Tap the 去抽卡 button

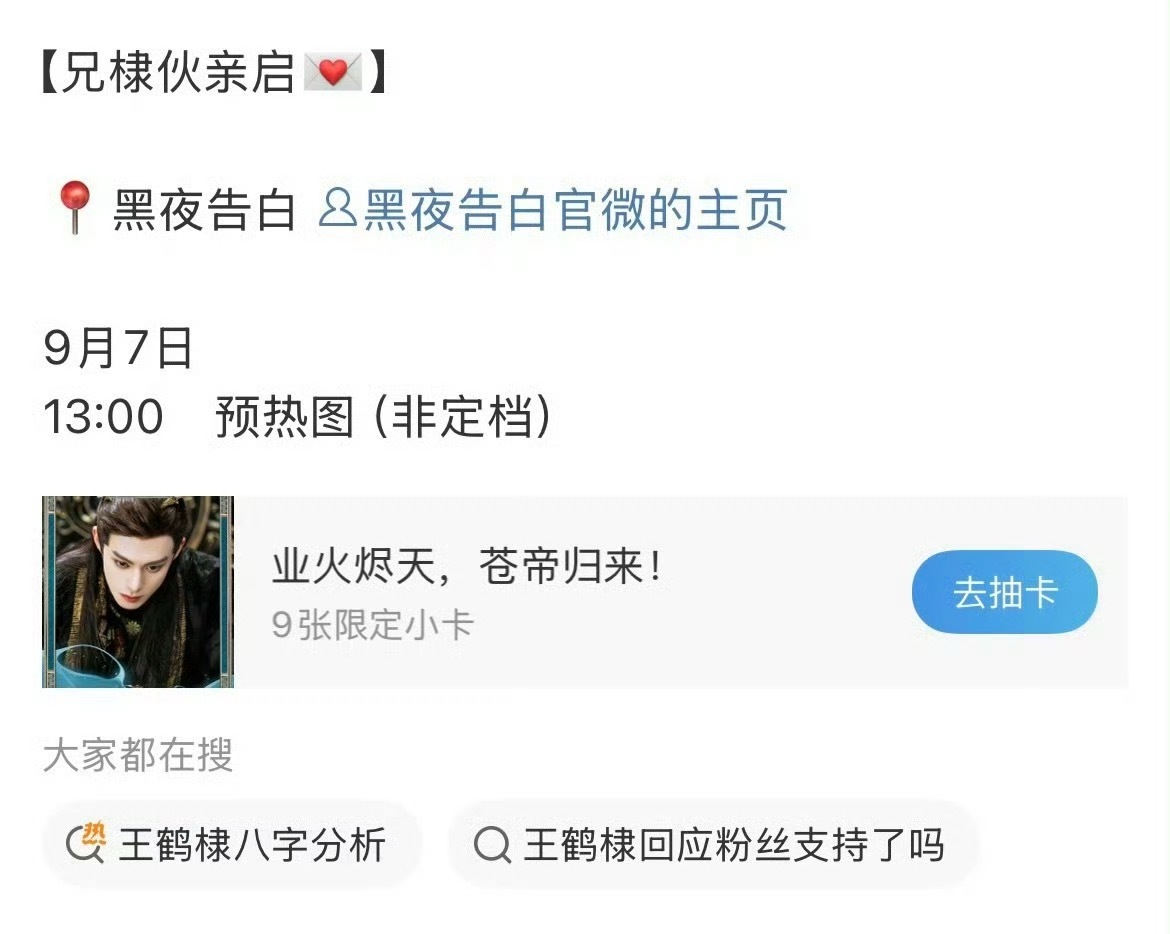pos(1004,592)
